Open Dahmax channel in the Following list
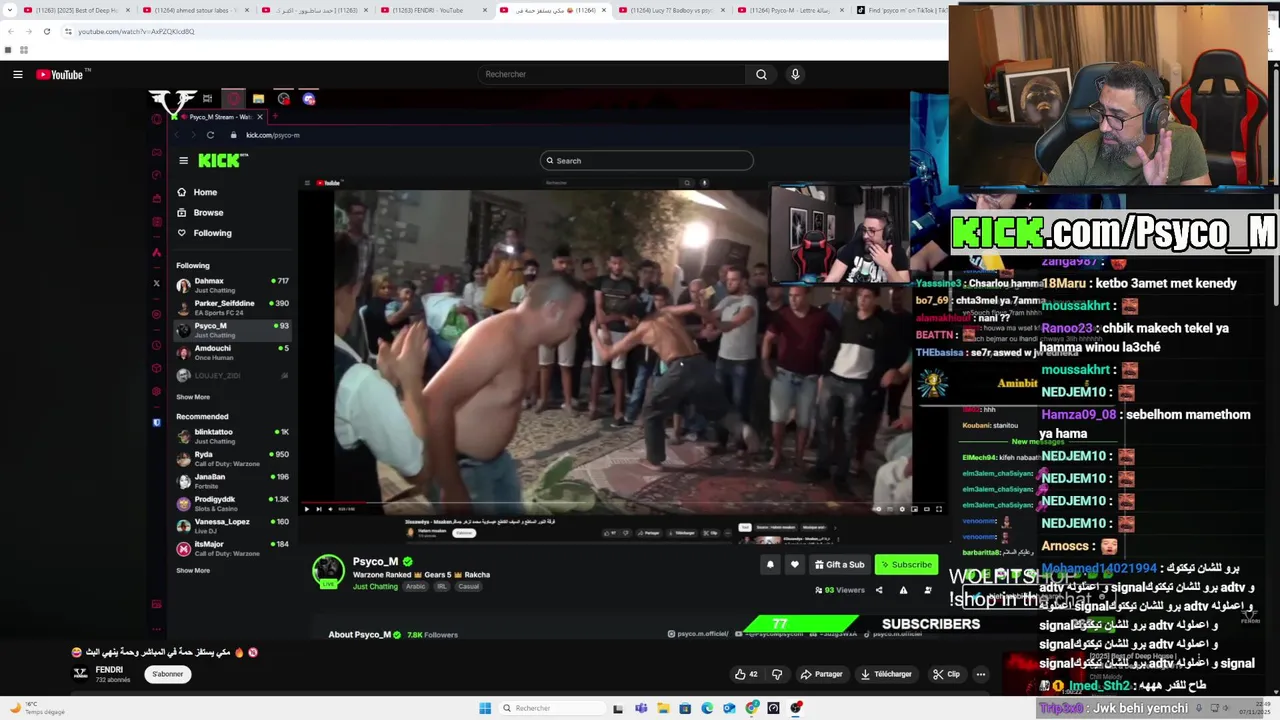This screenshot has width=1280, height=720. [233, 285]
